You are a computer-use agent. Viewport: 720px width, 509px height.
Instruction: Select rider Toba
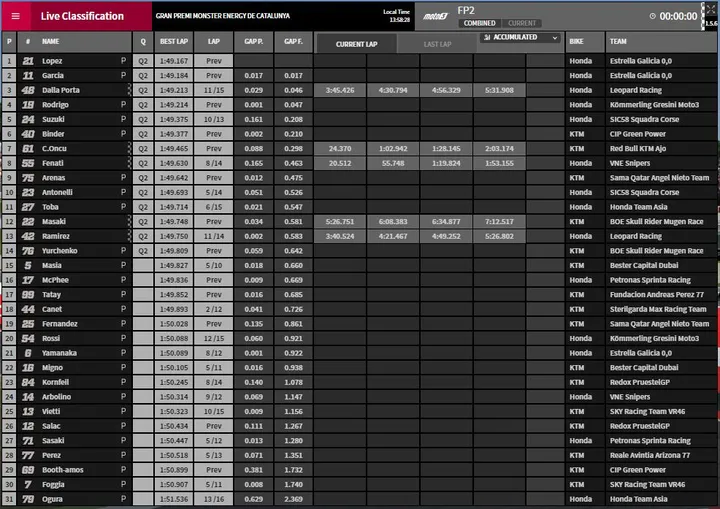point(51,207)
